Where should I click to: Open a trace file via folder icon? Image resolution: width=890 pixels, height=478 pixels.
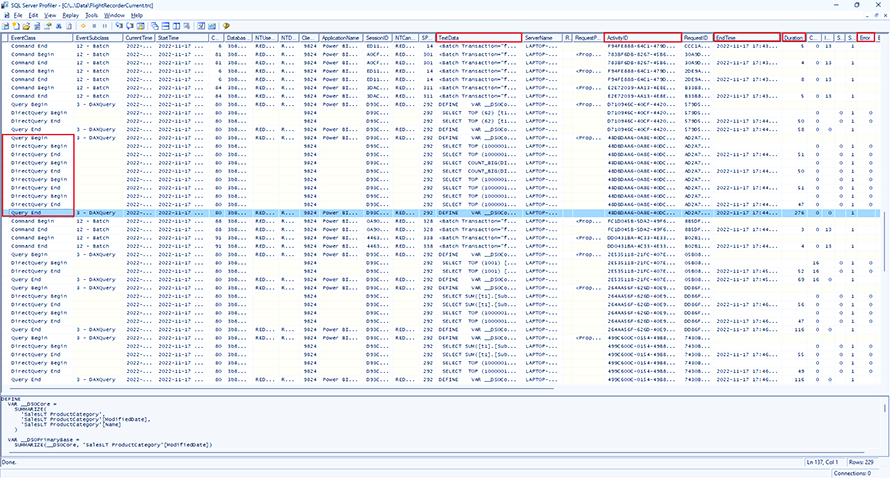click(26, 26)
